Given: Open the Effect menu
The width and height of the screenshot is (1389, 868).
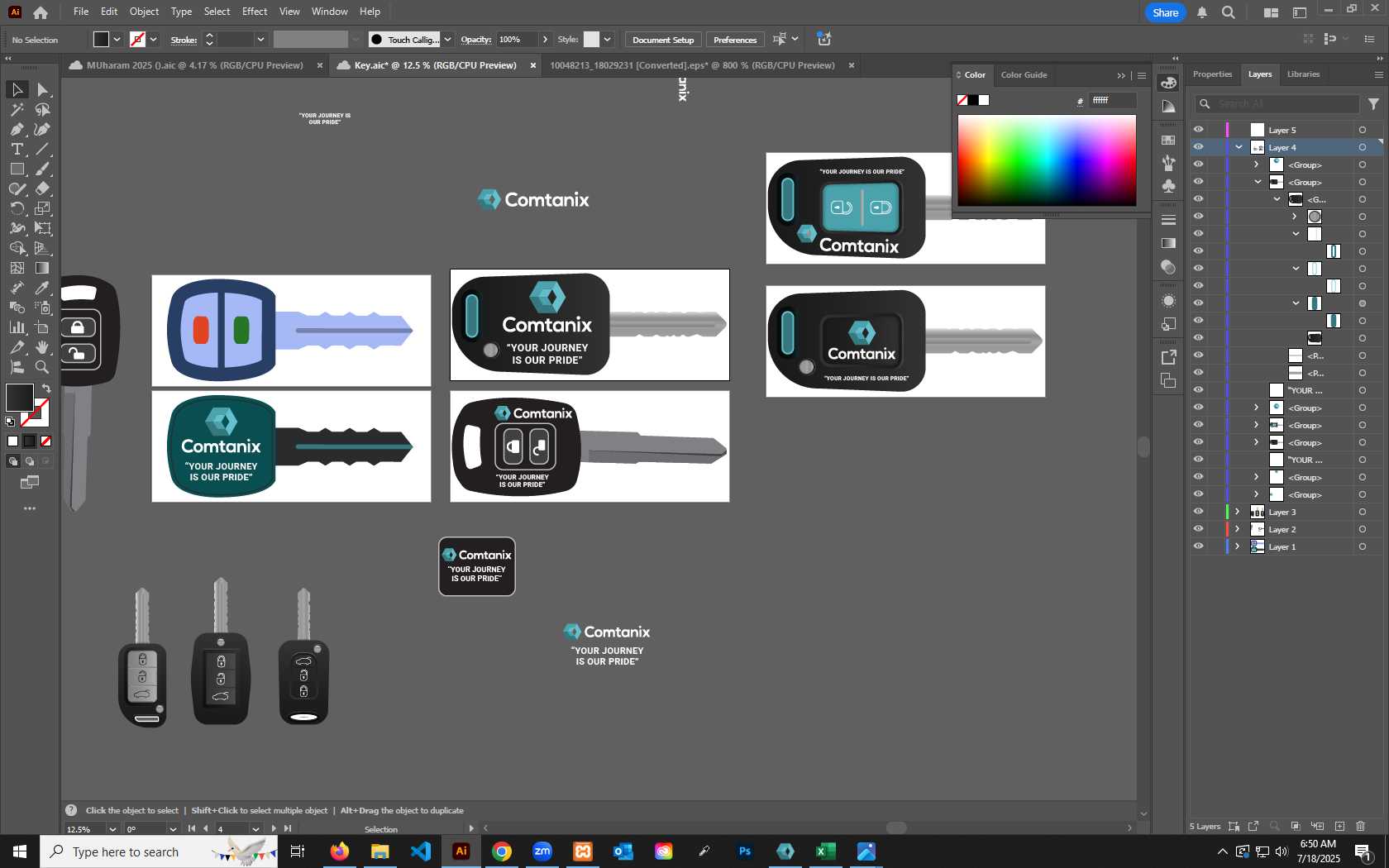Looking at the screenshot, I should pos(255,12).
